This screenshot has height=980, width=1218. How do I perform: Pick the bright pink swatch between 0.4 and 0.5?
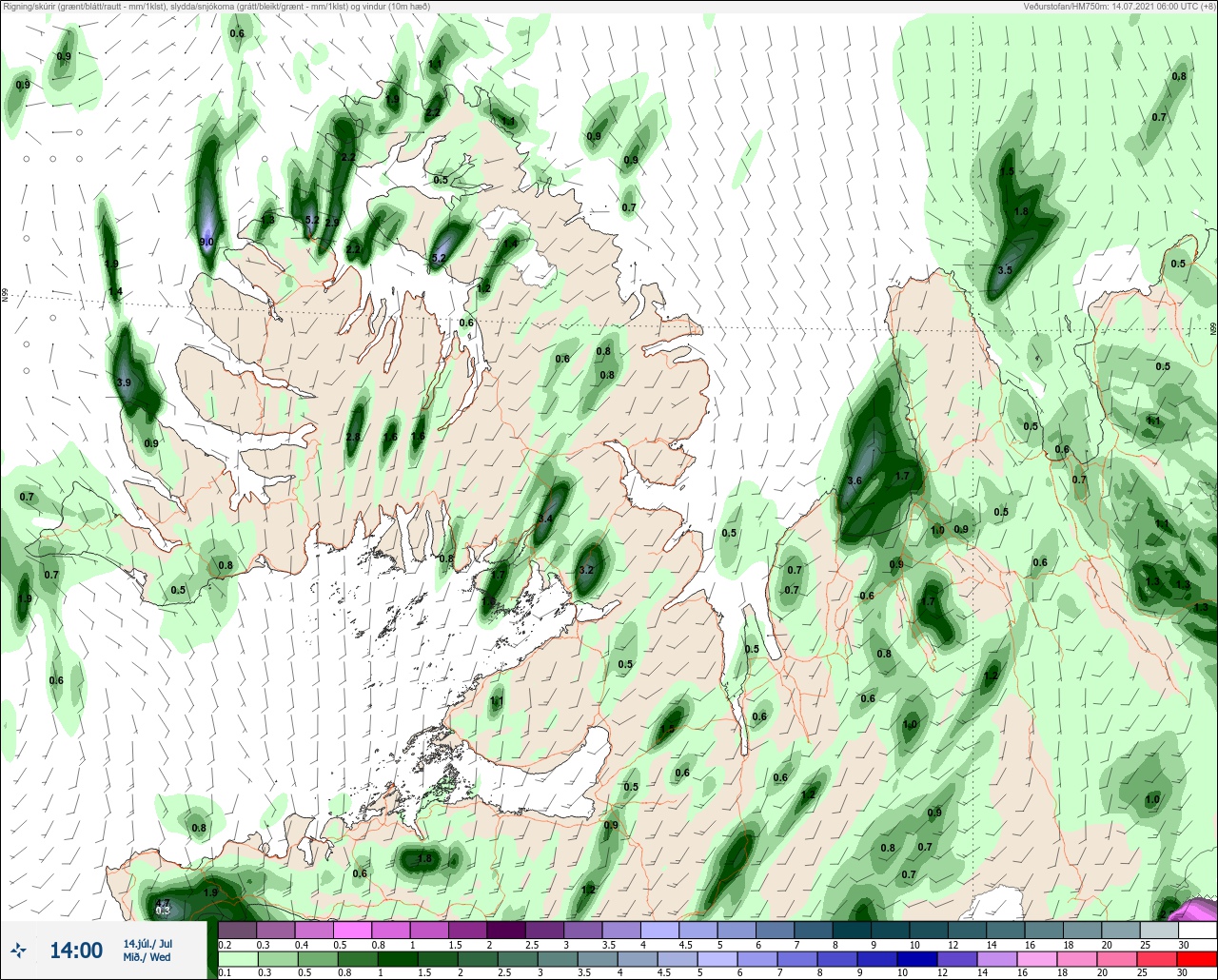click(352, 930)
